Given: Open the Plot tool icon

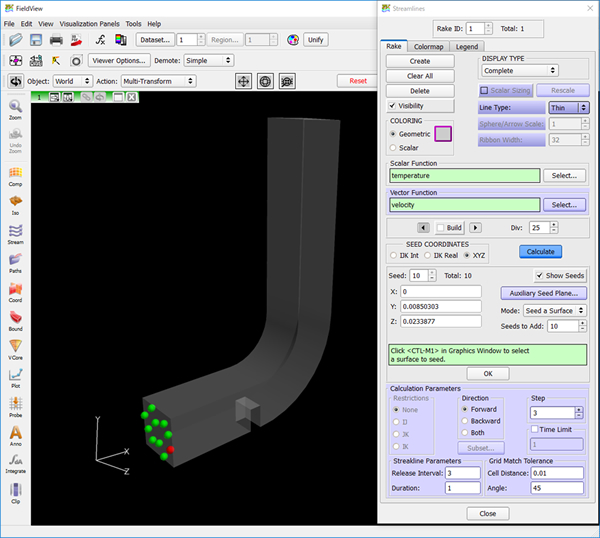Looking at the screenshot, I should pos(15,375).
